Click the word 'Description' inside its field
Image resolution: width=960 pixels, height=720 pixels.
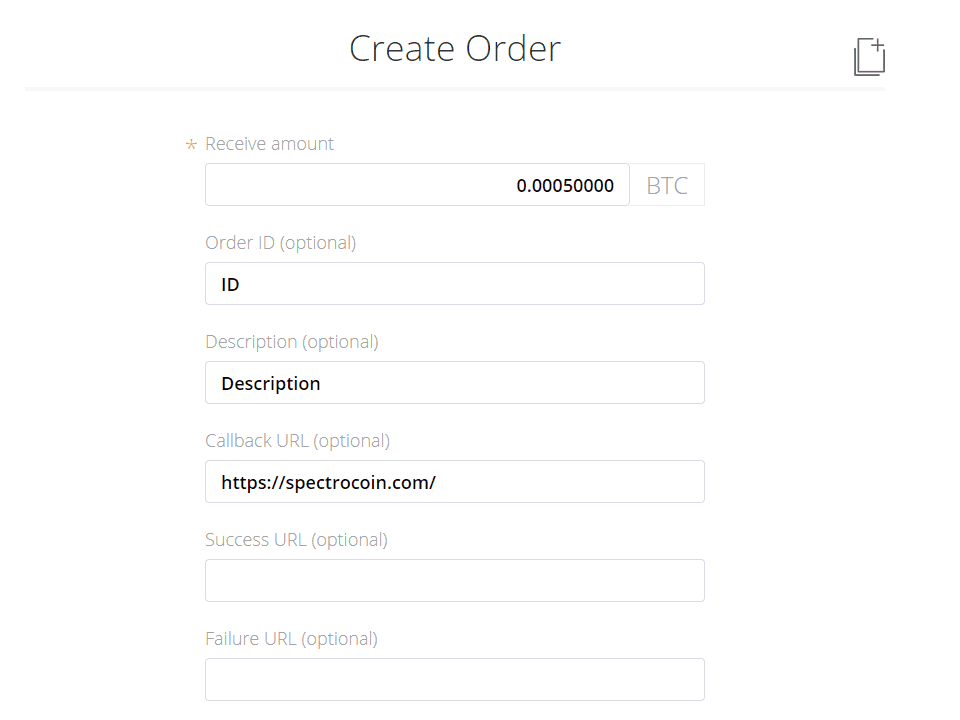click(x=271, y=384)
